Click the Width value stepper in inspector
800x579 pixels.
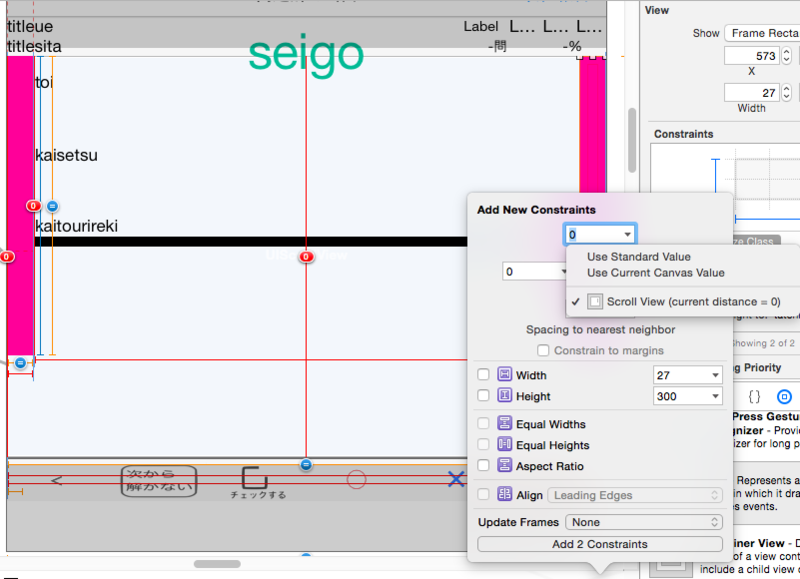point(787,92)
